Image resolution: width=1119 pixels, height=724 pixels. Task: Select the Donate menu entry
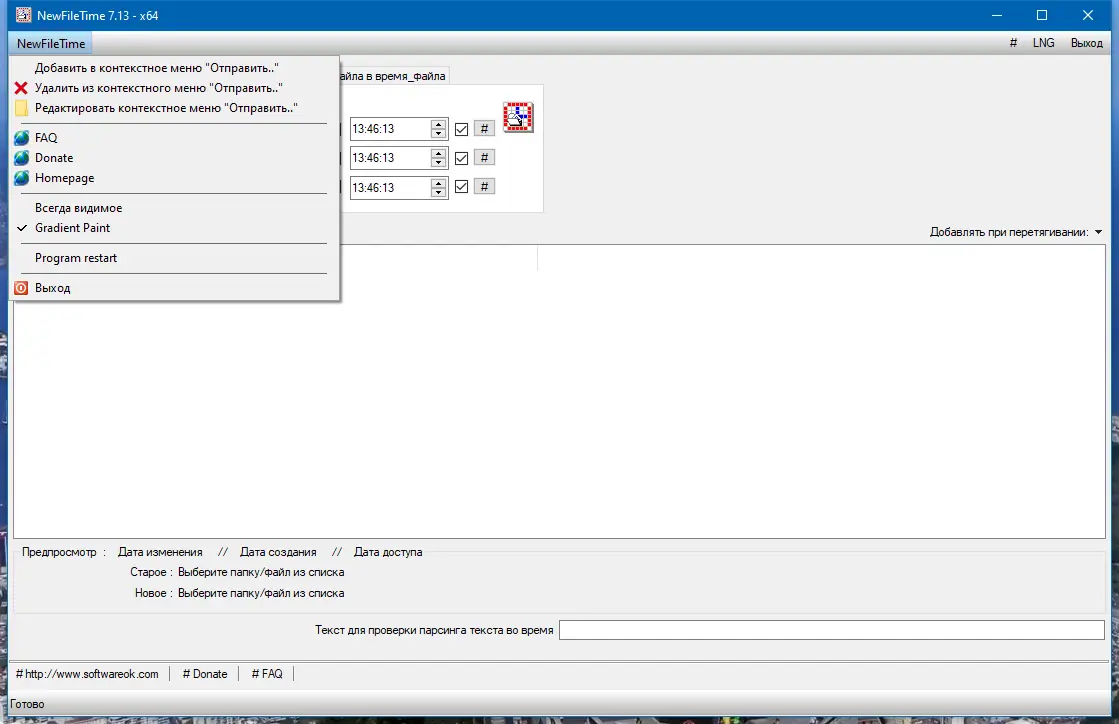pos(174,158)
